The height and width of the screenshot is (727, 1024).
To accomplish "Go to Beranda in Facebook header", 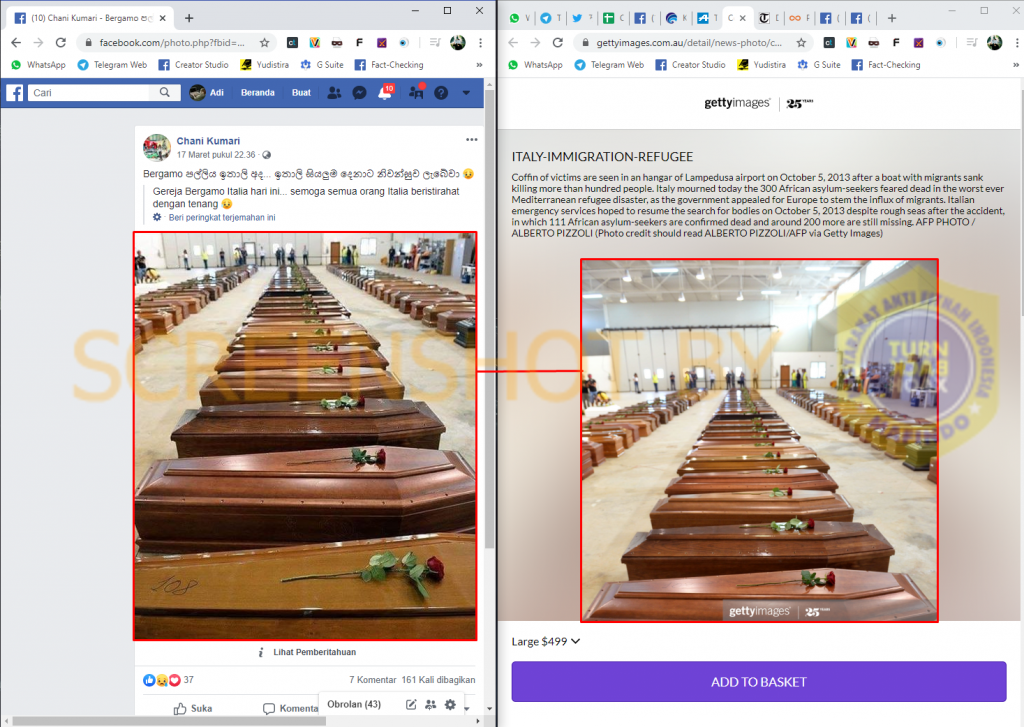I will (258, 93).
